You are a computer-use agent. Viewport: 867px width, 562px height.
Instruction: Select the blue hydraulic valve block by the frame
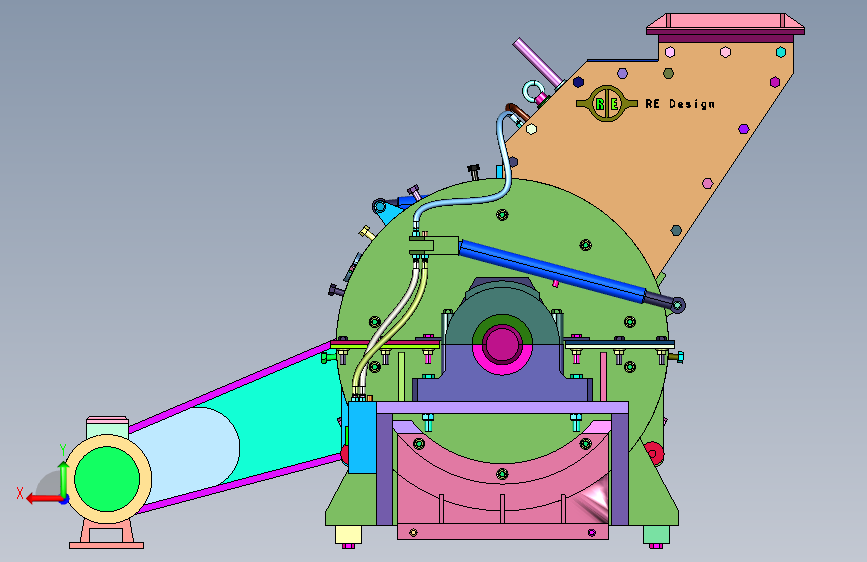click(362, 437)
